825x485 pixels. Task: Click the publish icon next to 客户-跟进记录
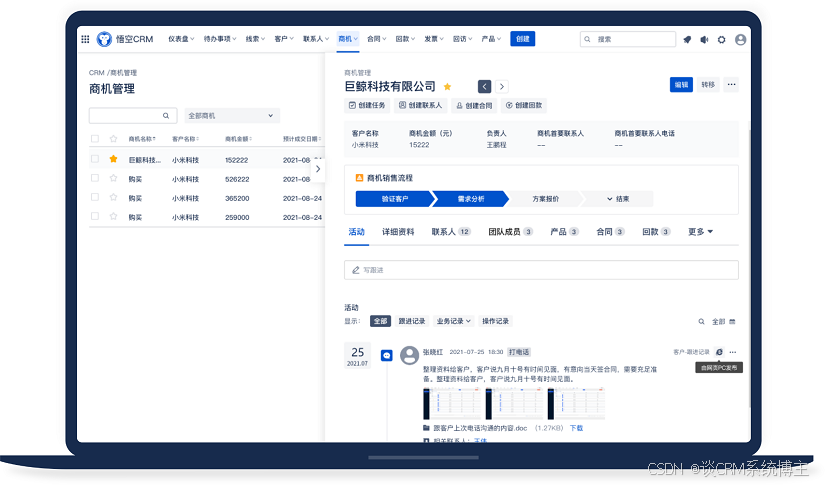[719, 352]
